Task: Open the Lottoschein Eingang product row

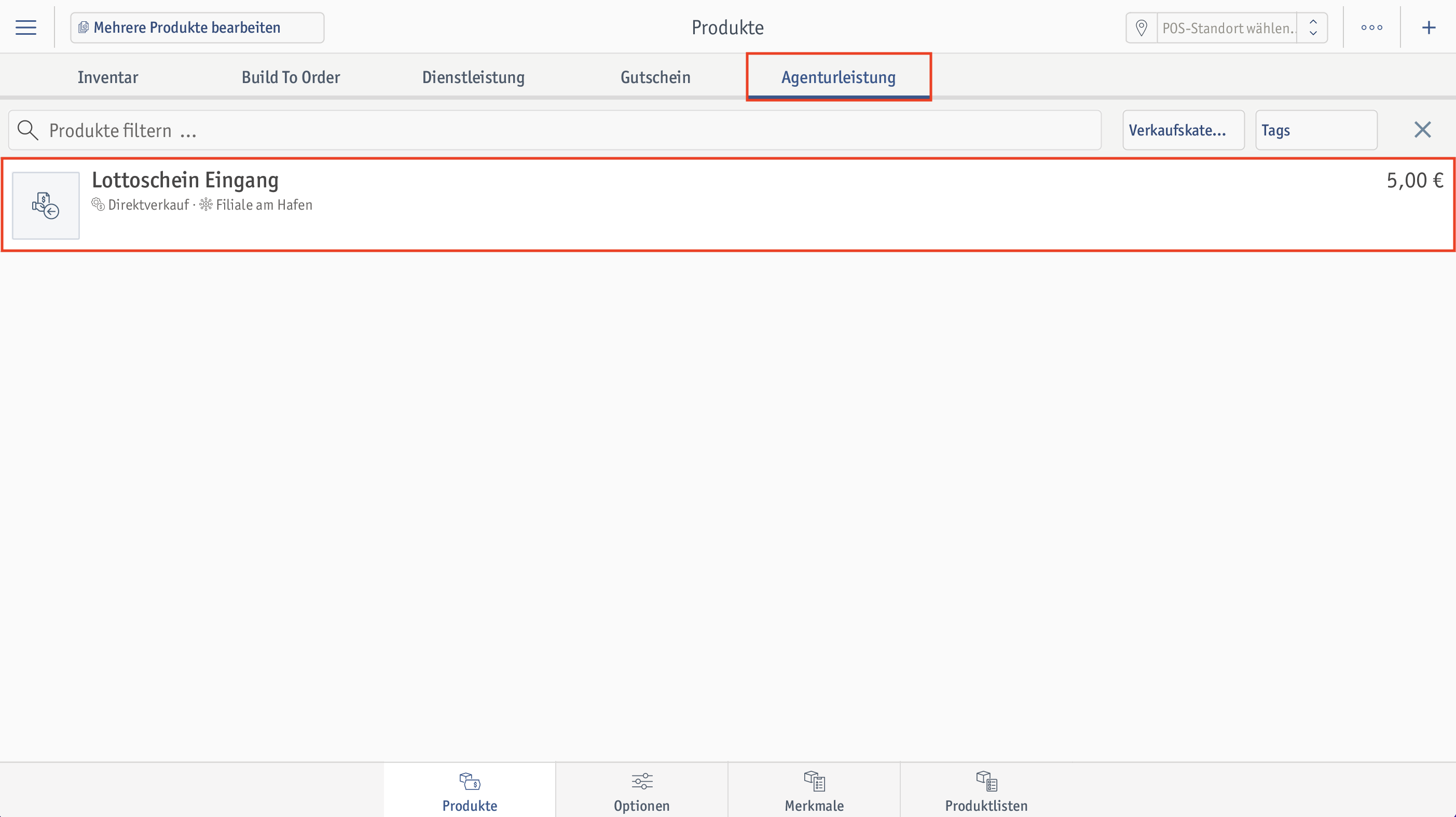Action: click(x=728, y=205)
